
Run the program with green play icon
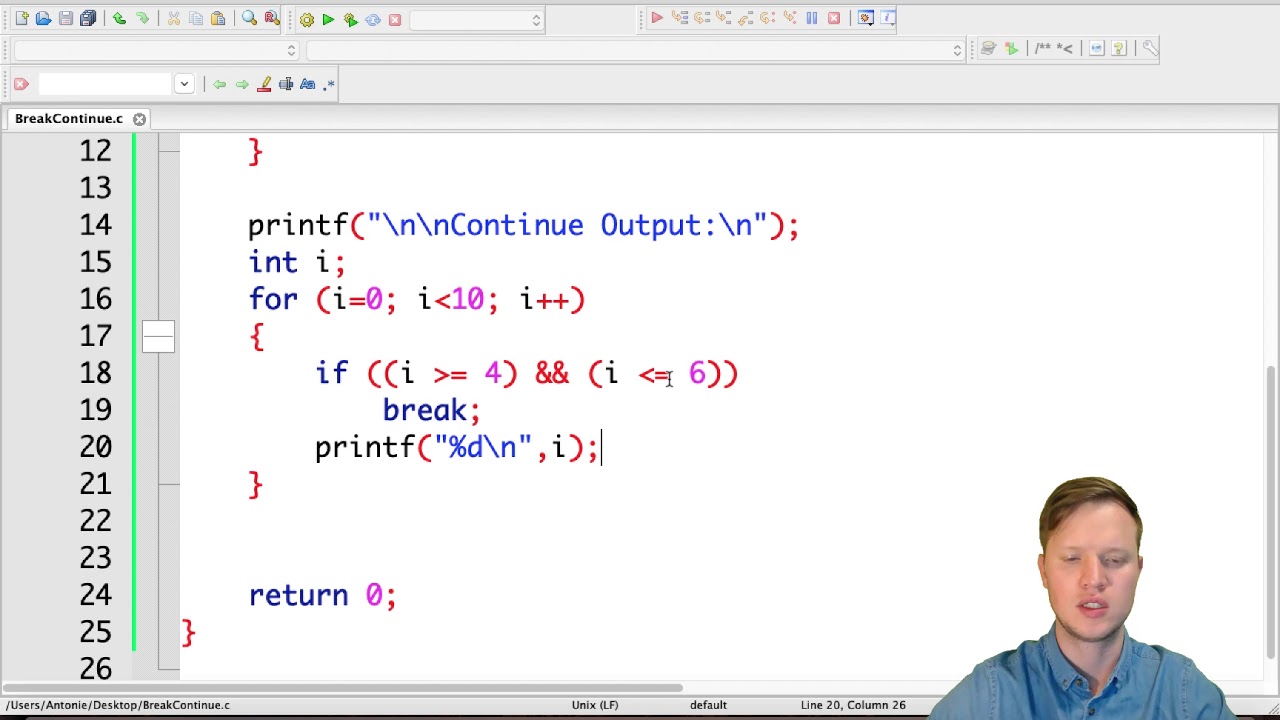[328, 20]
